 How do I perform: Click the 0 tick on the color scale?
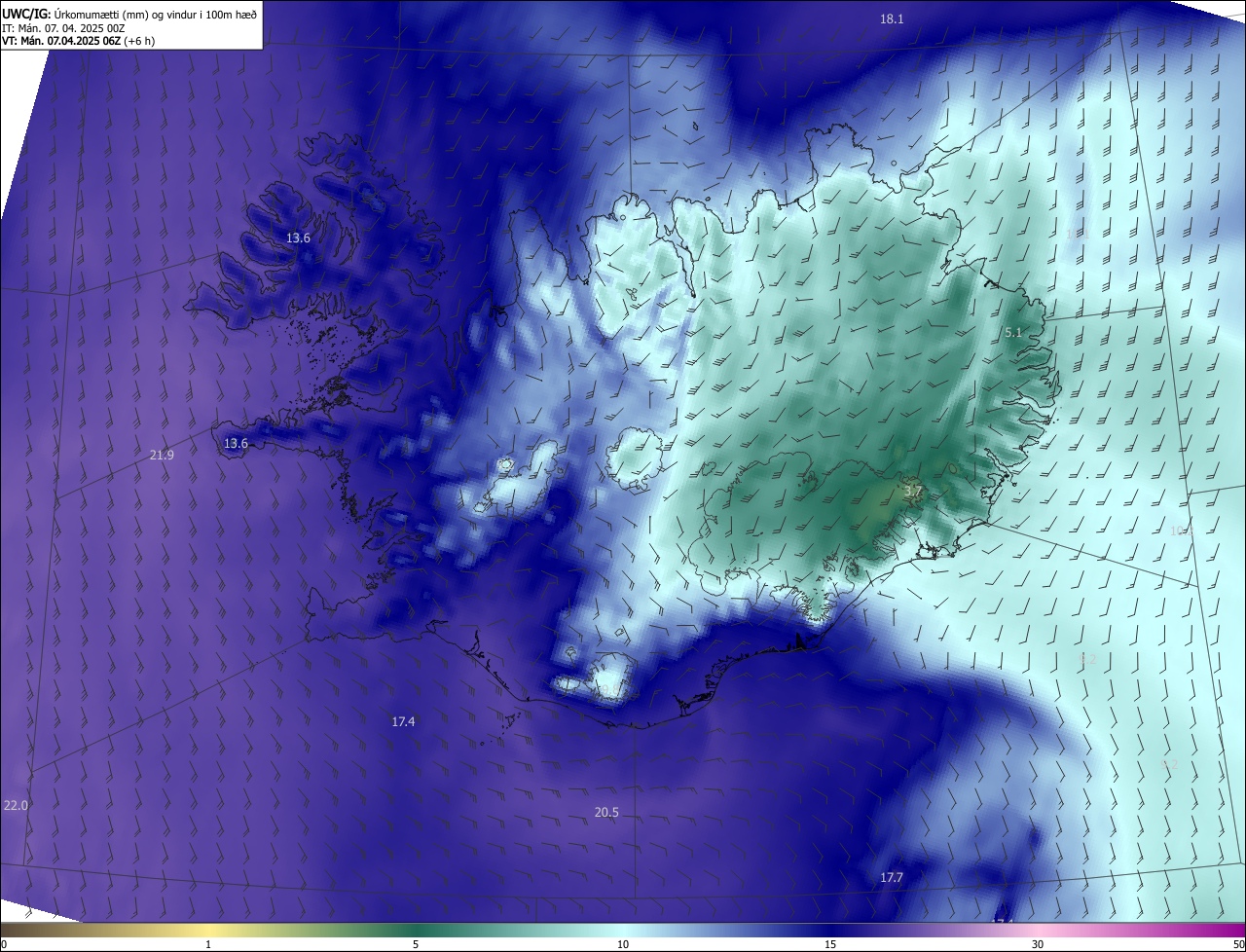coord(4,944)
